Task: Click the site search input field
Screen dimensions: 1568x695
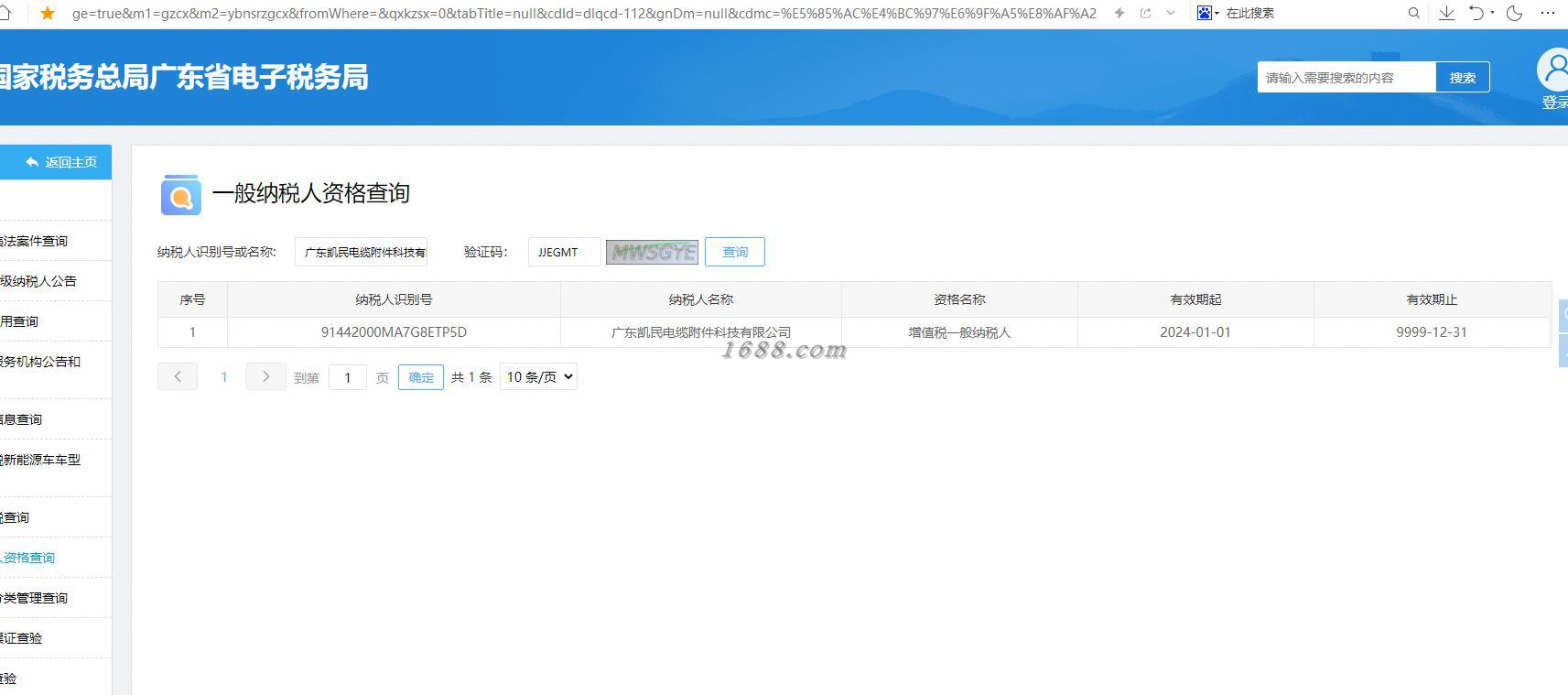Action: [x=1346, y=78]
